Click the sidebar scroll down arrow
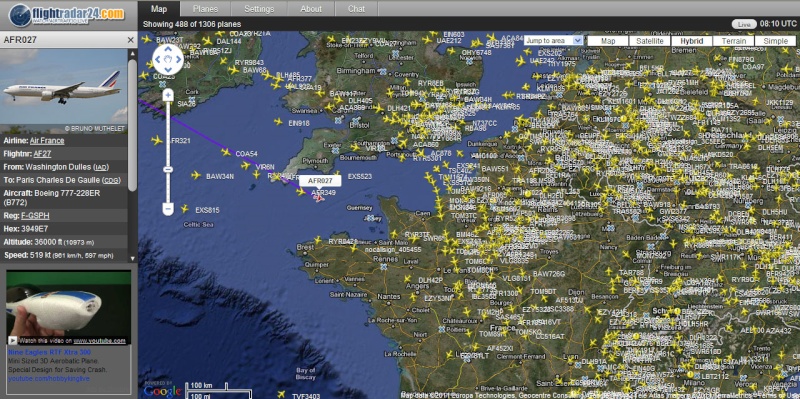 (133, 259)
